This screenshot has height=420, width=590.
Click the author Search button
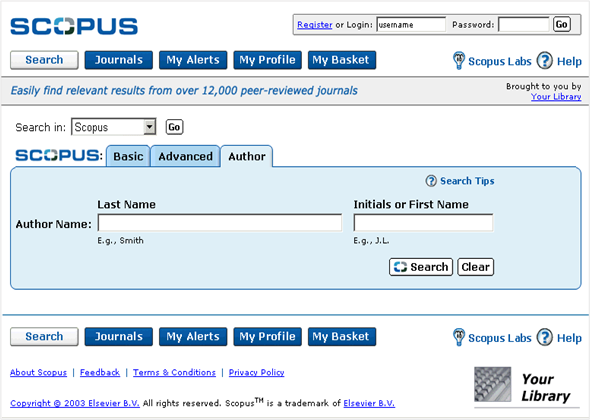tap(421, 267)
